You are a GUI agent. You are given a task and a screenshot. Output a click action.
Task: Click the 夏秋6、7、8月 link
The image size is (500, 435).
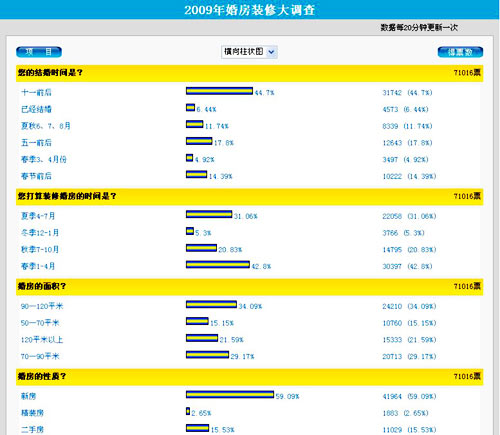[46, 126]
